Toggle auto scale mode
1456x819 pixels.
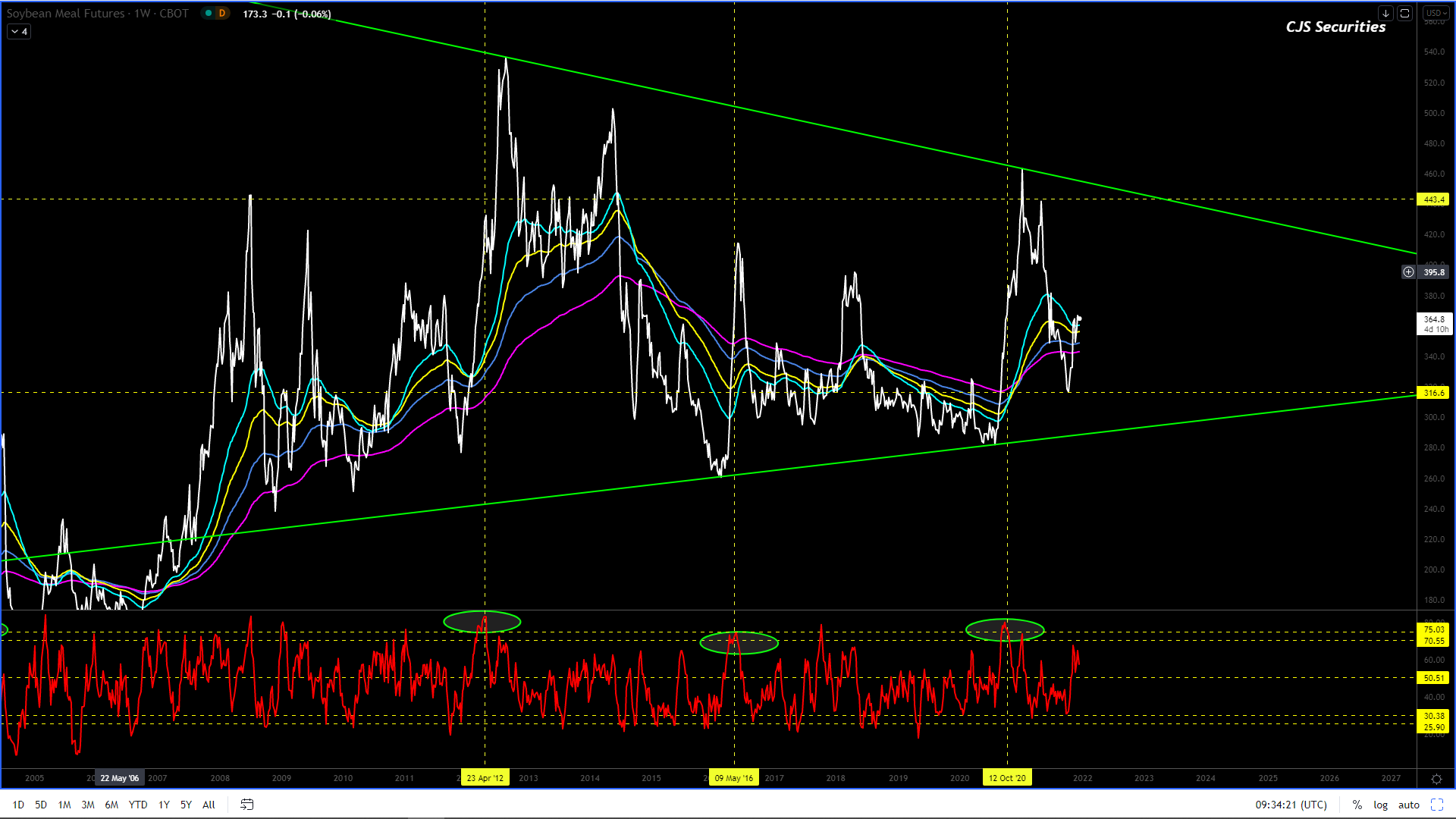[1408, 805]
